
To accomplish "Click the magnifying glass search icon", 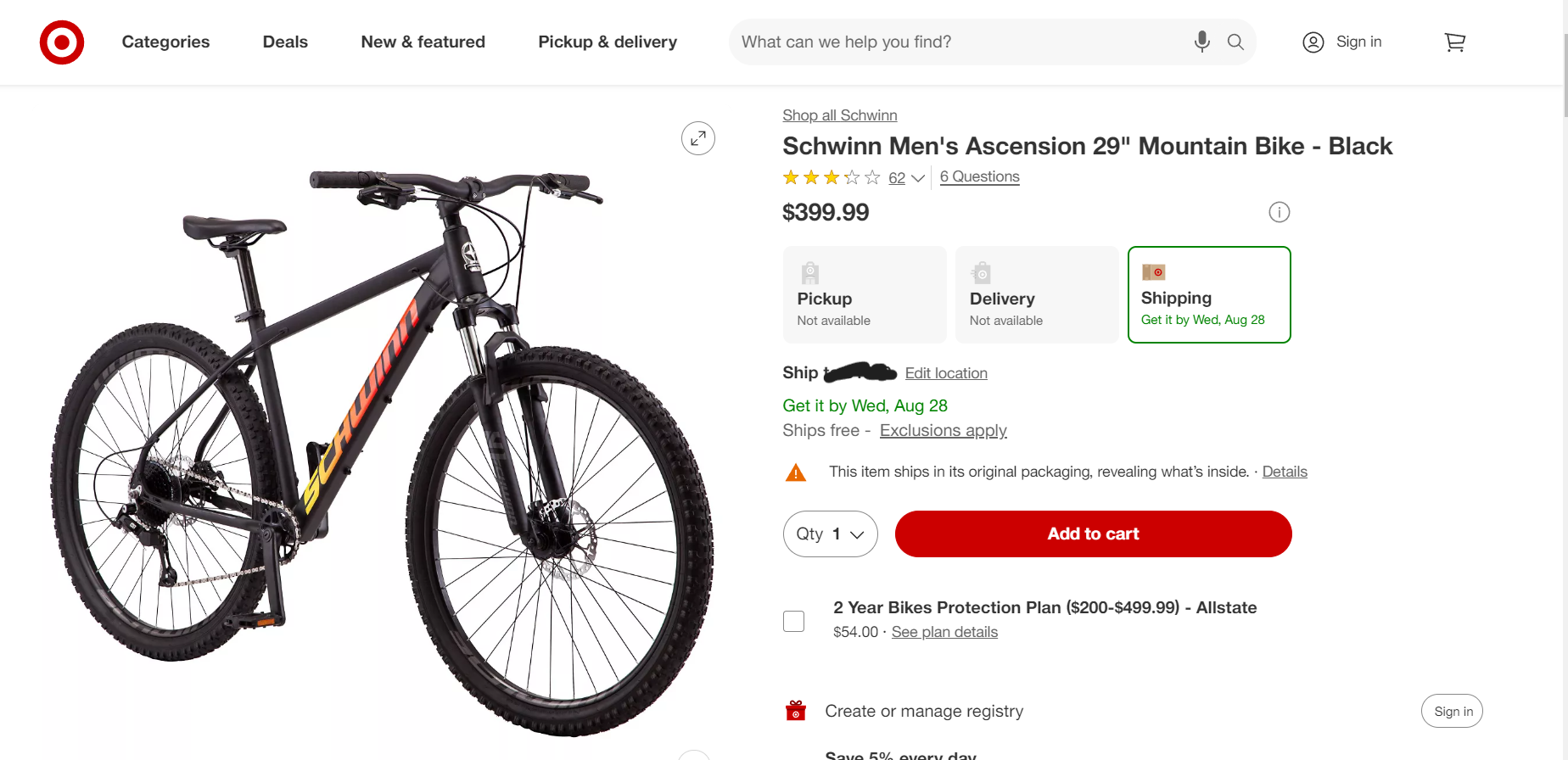I will tap(1235, 42).
